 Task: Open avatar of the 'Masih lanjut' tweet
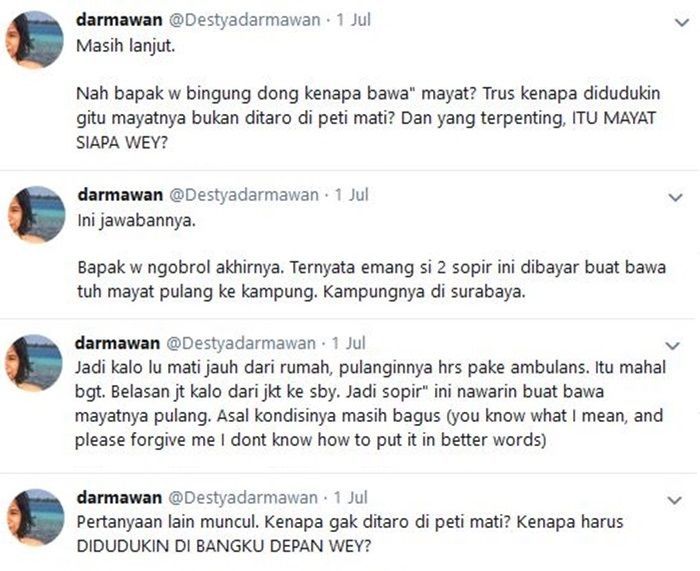pos(34,39)
